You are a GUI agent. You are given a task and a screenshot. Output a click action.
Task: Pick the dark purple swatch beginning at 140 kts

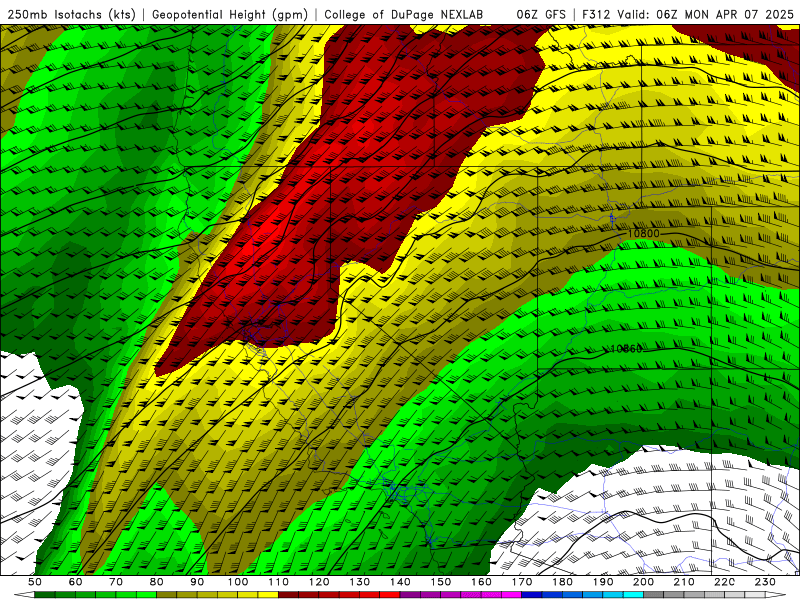click(410, 594)
